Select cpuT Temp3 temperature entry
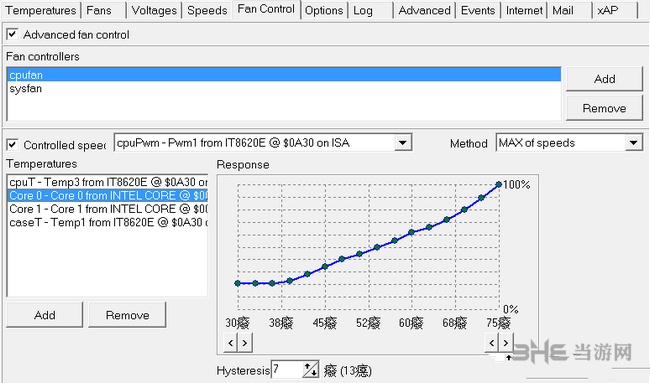Image resolution: width=650 pixels, height=383 pixels. (x=108, y=182)
